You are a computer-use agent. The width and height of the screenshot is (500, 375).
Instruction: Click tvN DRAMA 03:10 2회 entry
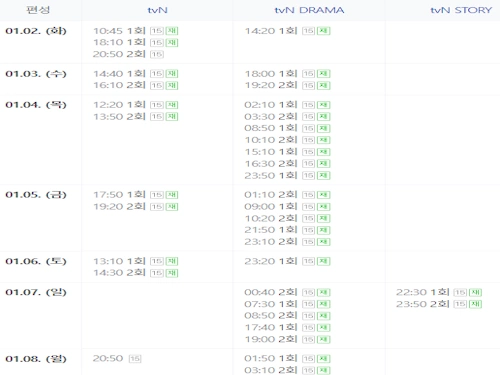[x=287, y=370]
